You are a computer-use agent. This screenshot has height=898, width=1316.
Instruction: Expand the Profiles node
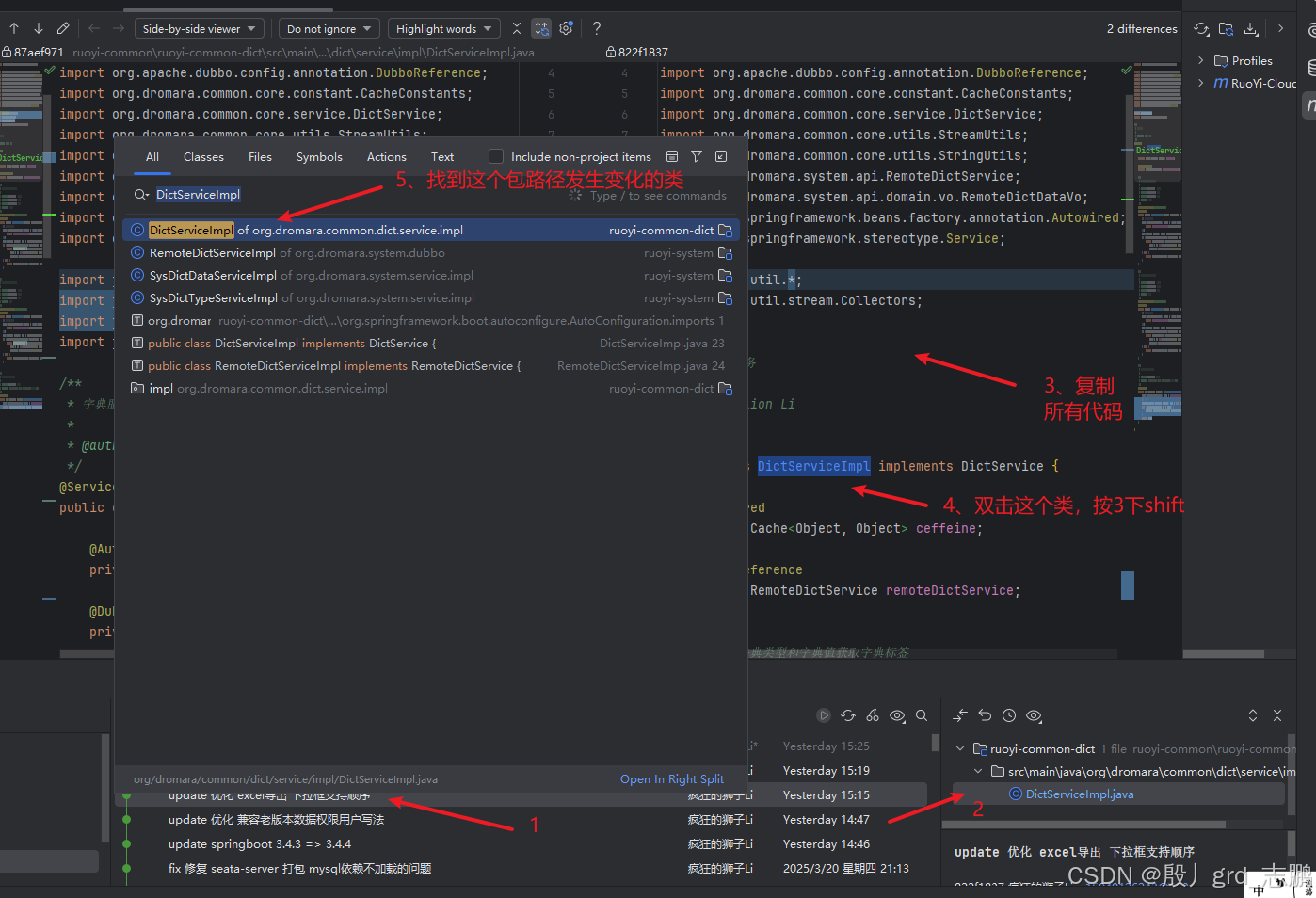tap(1200, 60)
